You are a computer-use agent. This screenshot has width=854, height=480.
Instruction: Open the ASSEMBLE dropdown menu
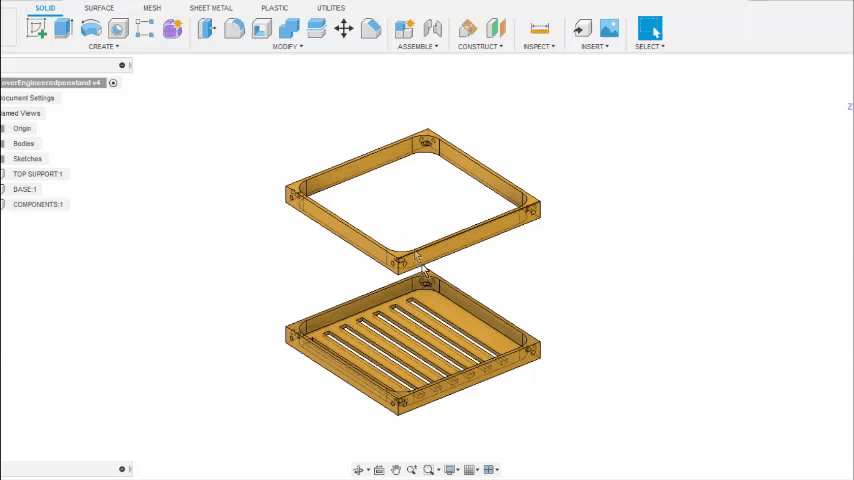[418, 47]
